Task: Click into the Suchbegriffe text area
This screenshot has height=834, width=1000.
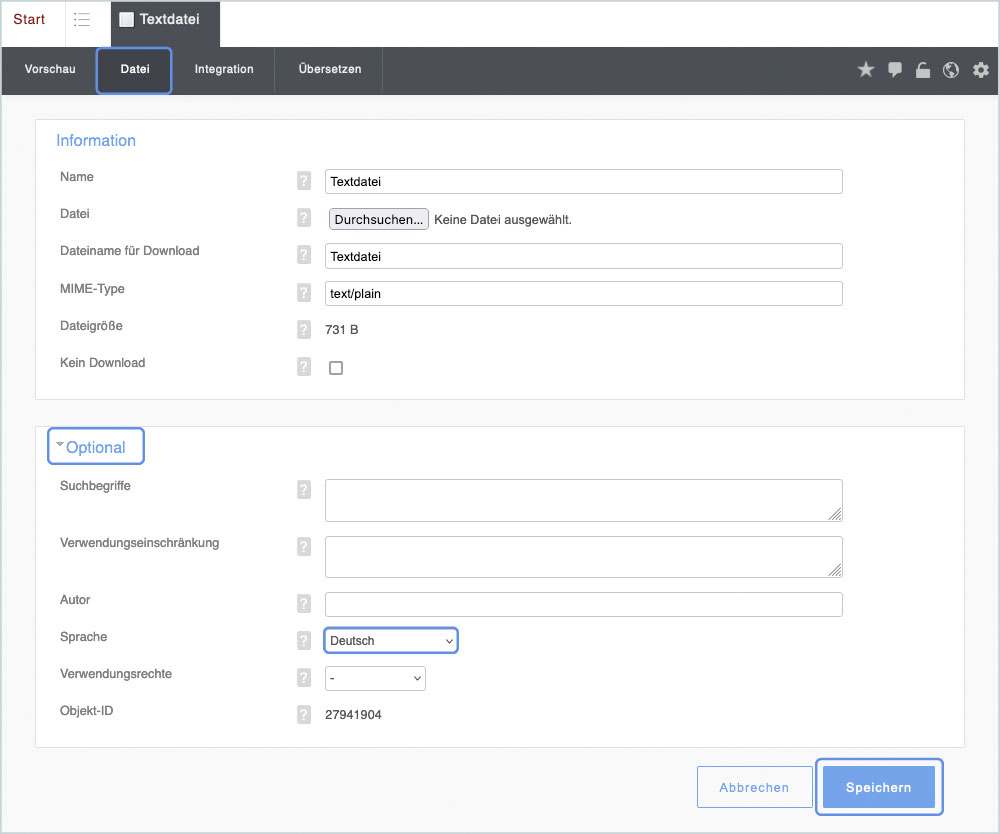Action: pyautogui.click(x=583, y=500)
